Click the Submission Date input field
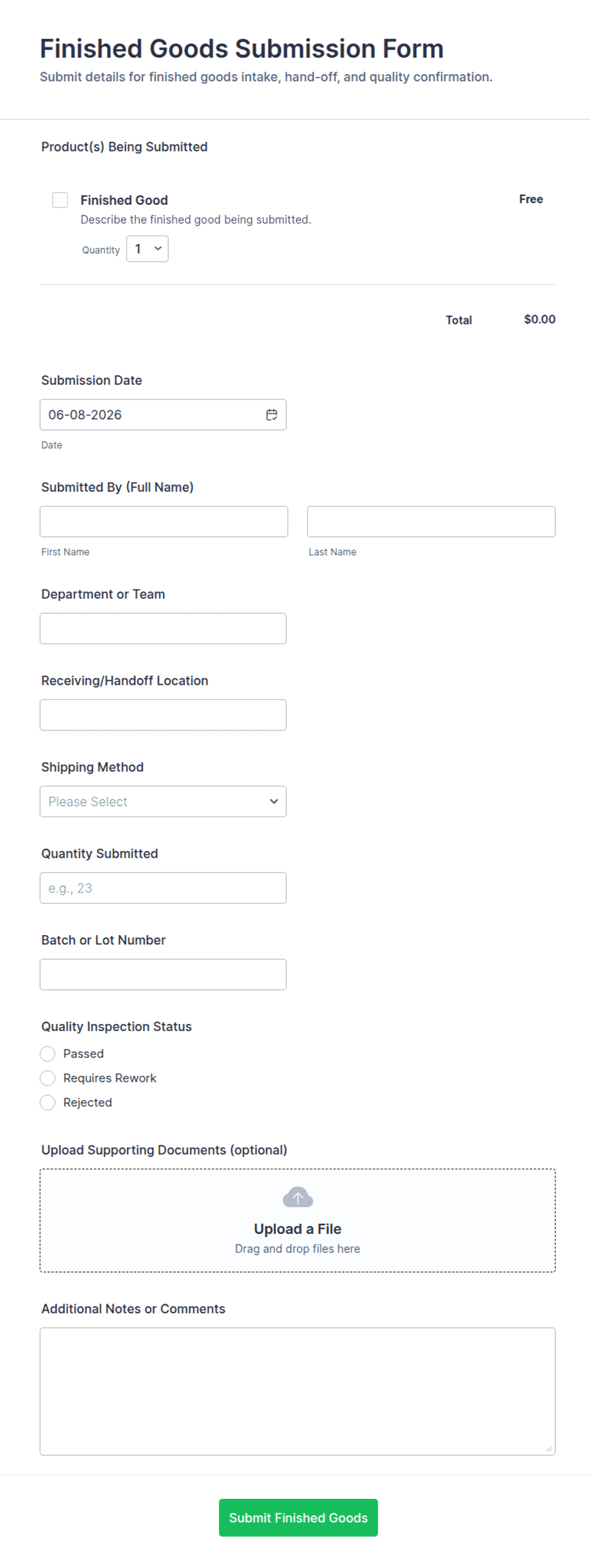 [x=163, y=415]
